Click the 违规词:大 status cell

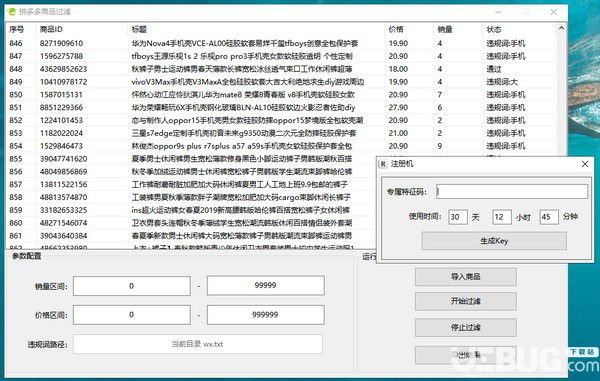[502, 82]
